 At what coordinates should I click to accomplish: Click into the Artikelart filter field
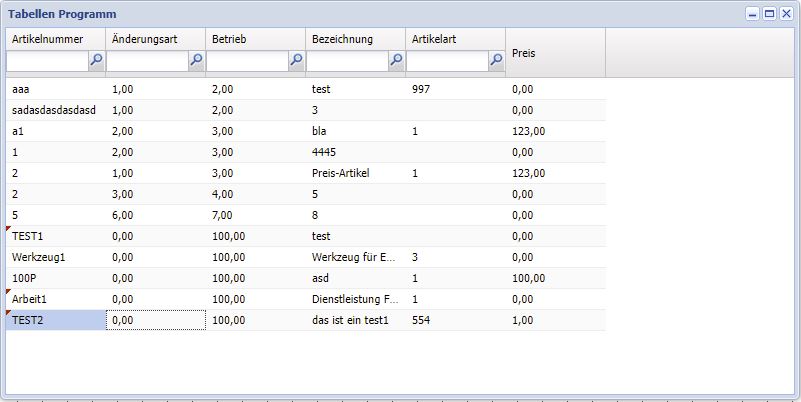(x=447, y=61)
